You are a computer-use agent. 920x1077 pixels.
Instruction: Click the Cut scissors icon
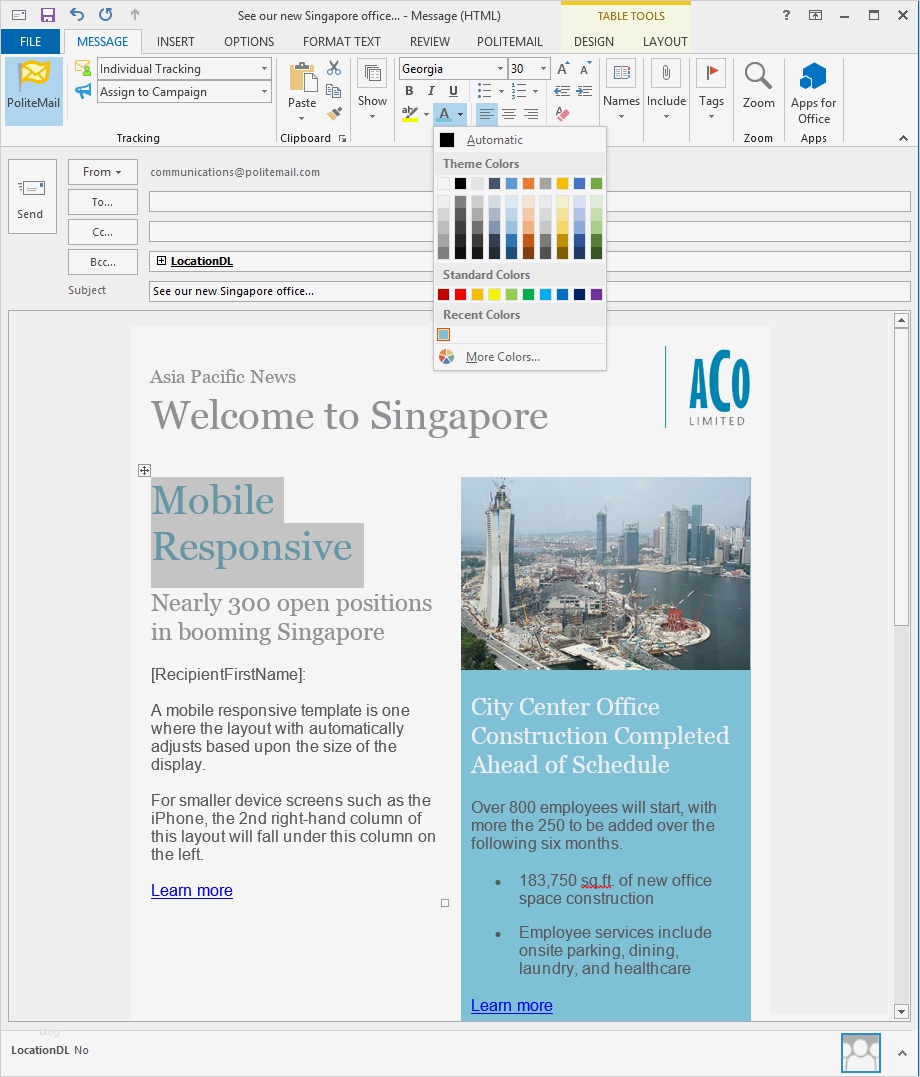334,68
